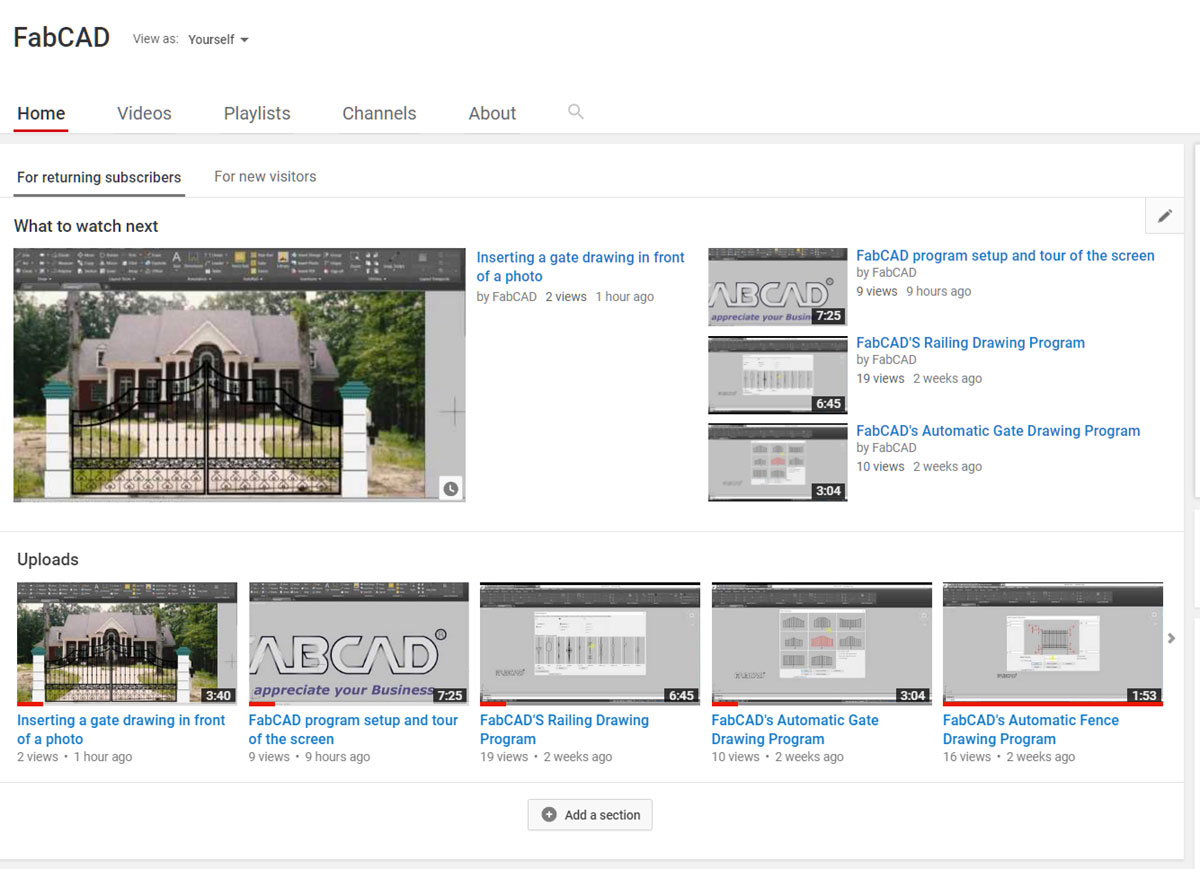Click the 1:53 Automatic Fence upload thumbnail
The height and width of the screenshot is (869, 1200).
1052,643
